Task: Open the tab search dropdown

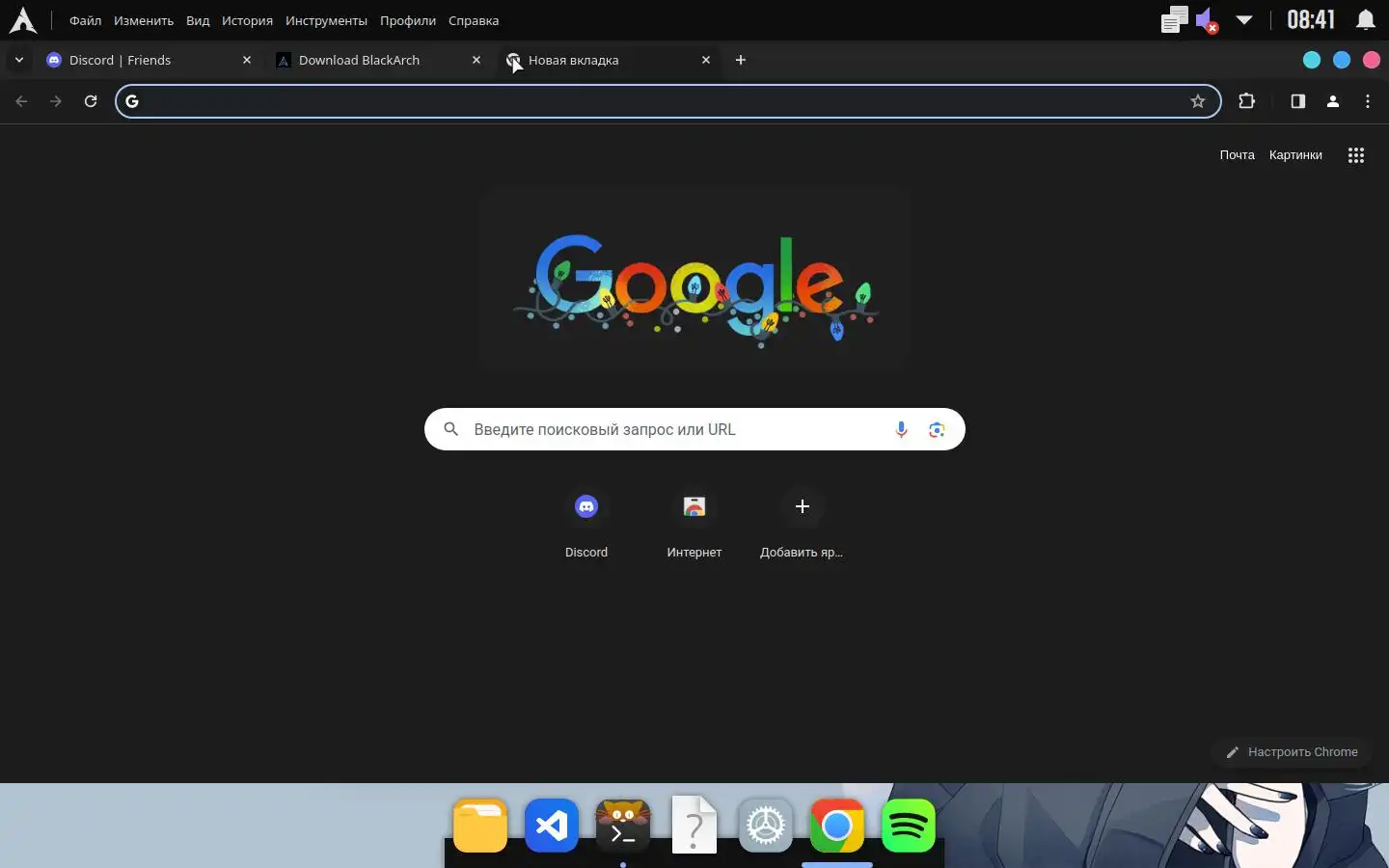Action: 18,60
